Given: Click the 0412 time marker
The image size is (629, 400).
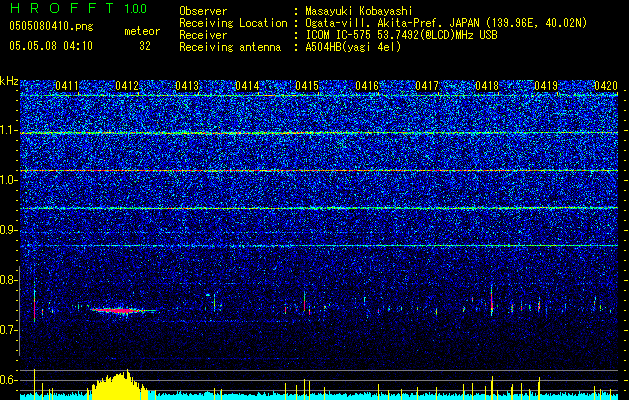Looking at the screenshot, I should (x=127, y=86).
